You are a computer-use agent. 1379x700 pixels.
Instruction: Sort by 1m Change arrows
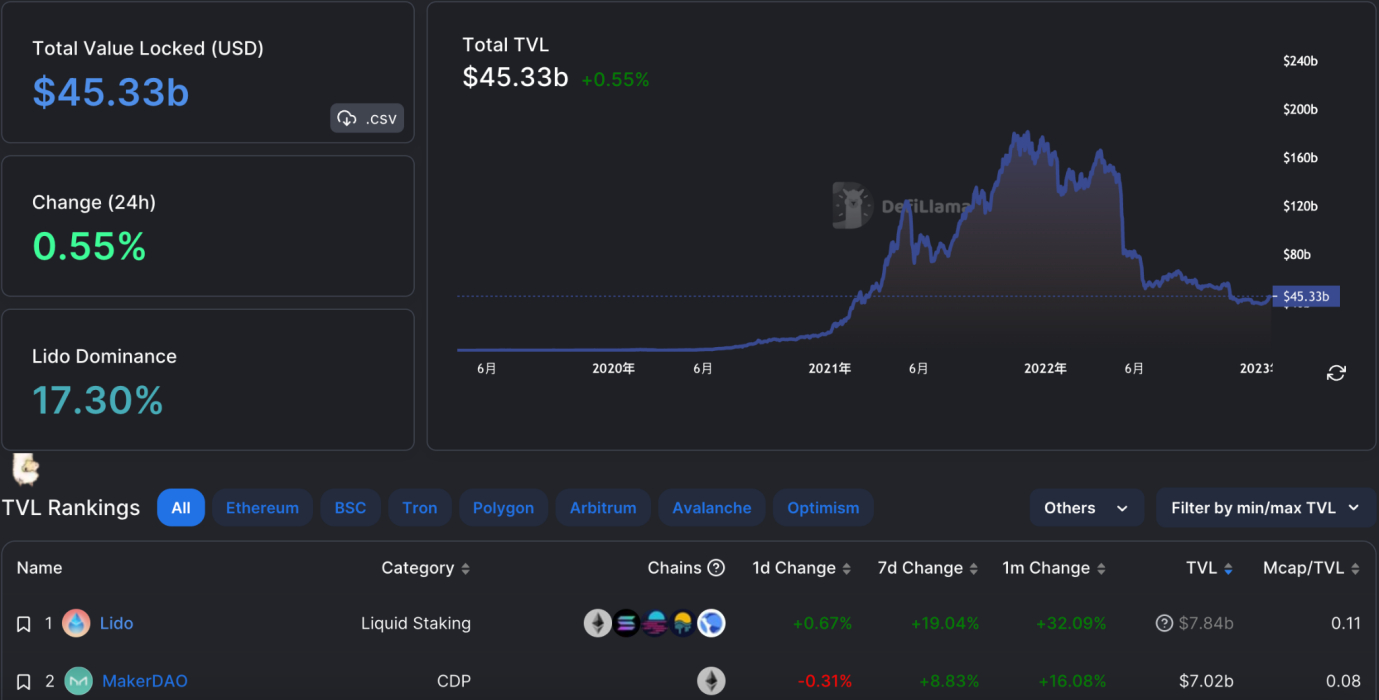(1100, 569)
